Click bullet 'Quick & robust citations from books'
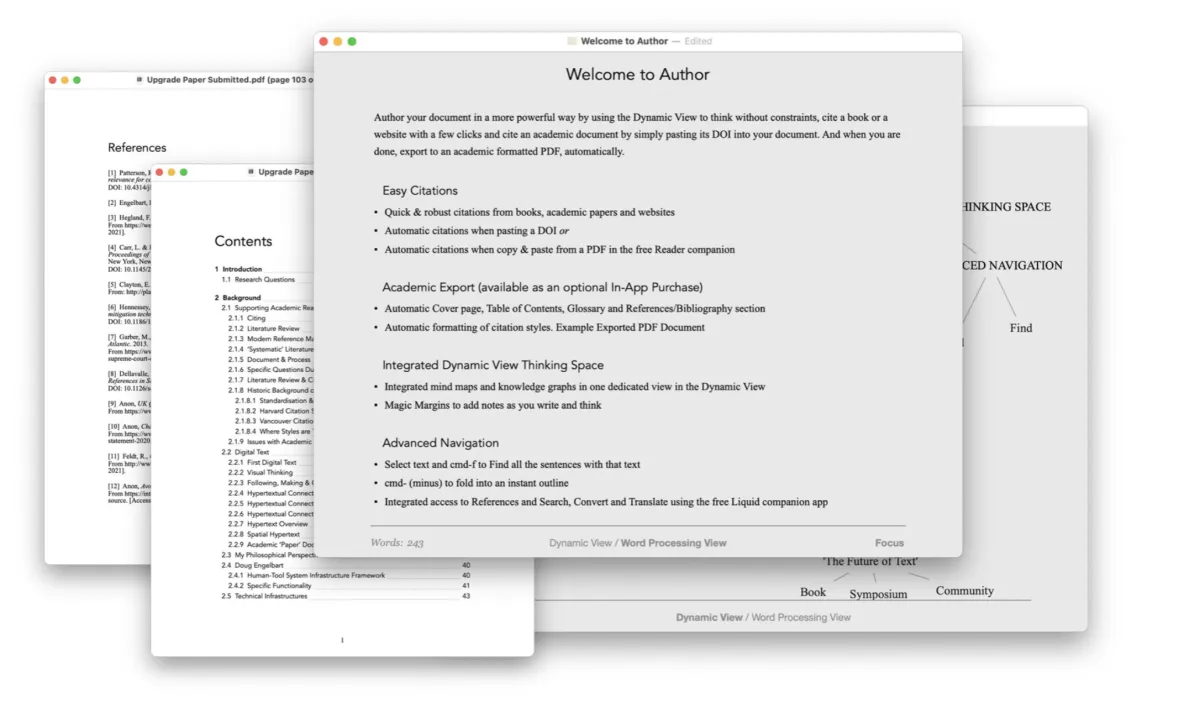 [529, 212]
